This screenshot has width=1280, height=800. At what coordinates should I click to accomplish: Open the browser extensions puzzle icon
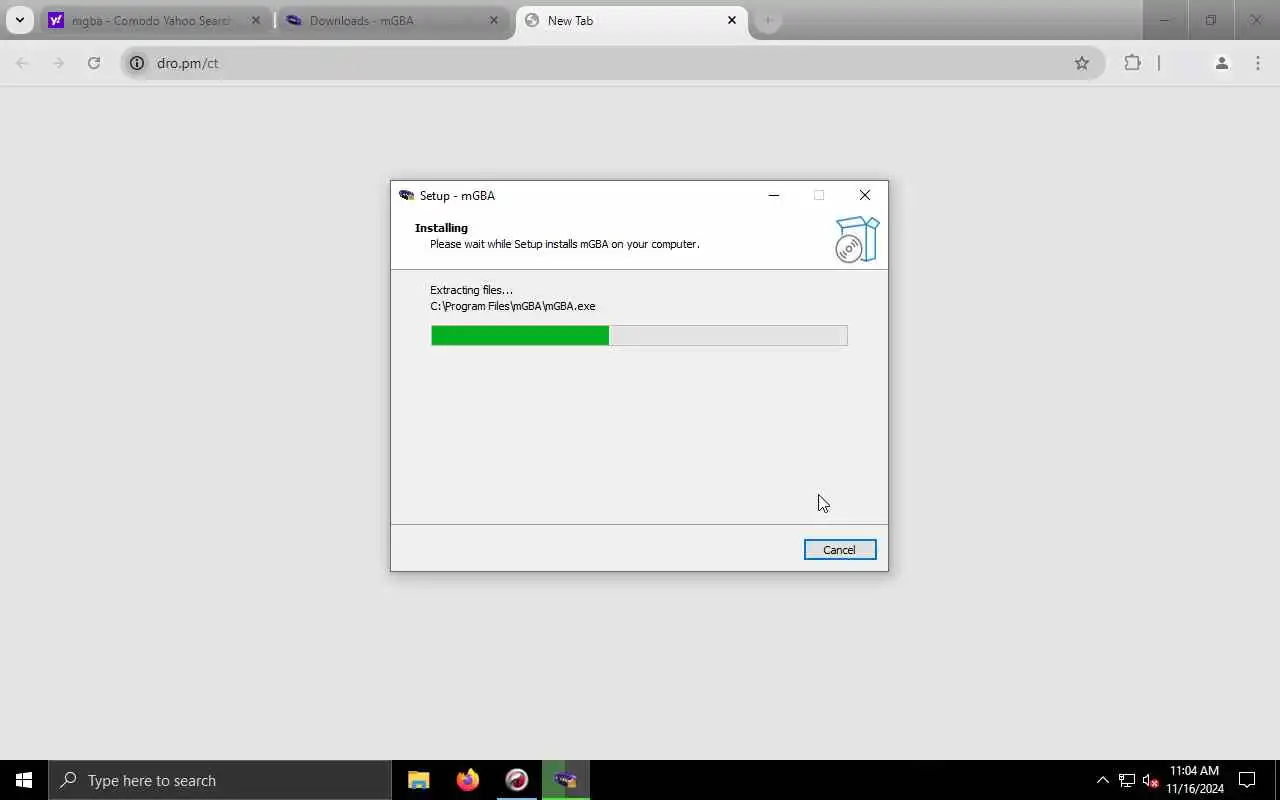(x=1132, y=63)
